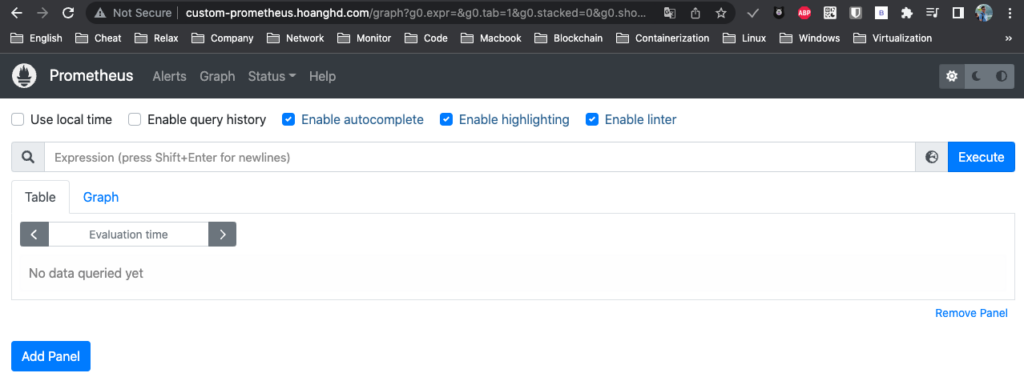Open the Help menu item
The image size is (1024, 381).
[323, 76]
